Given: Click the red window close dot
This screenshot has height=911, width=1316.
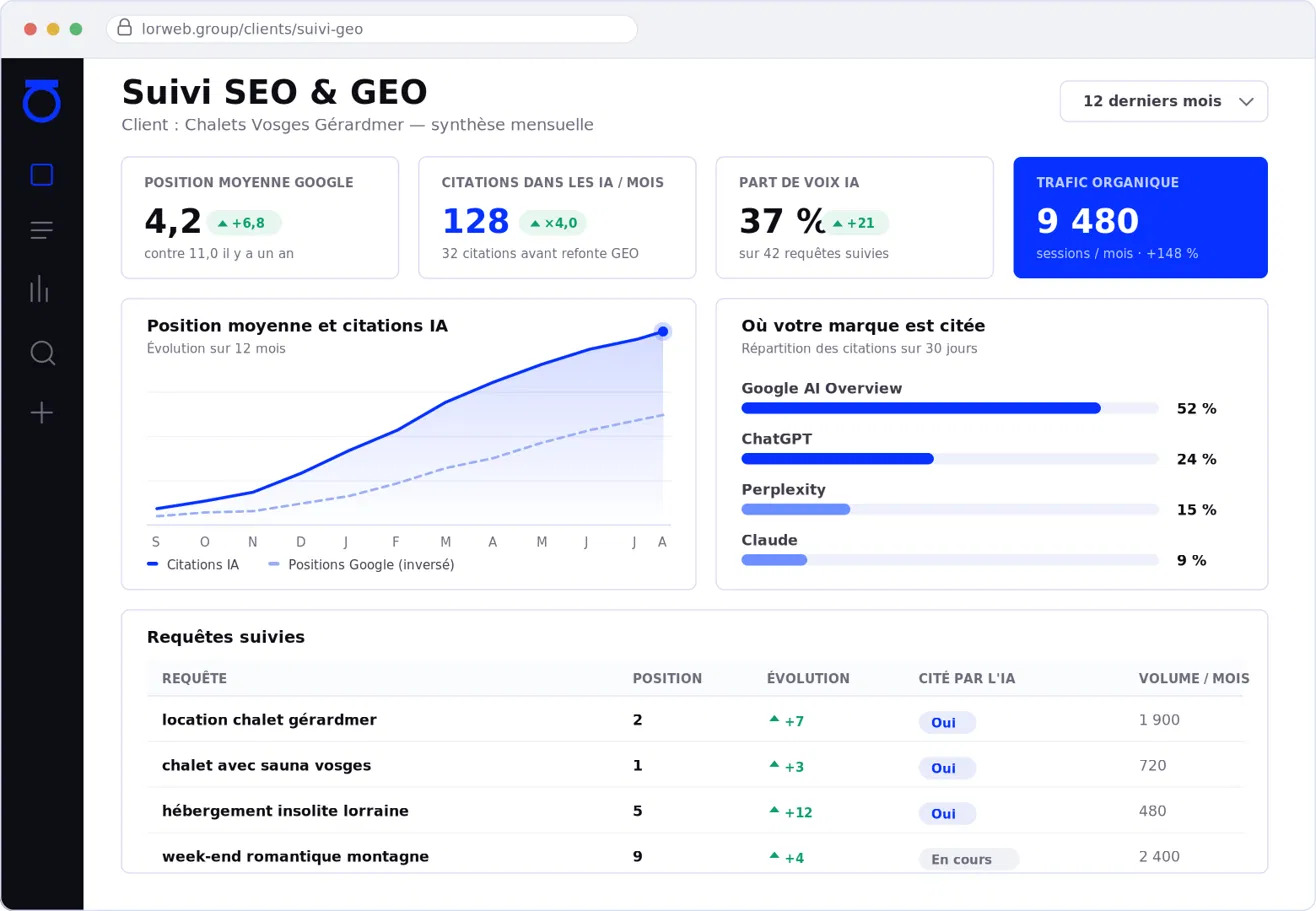Looking at the screenshot, I should click(x=30, y=29).
